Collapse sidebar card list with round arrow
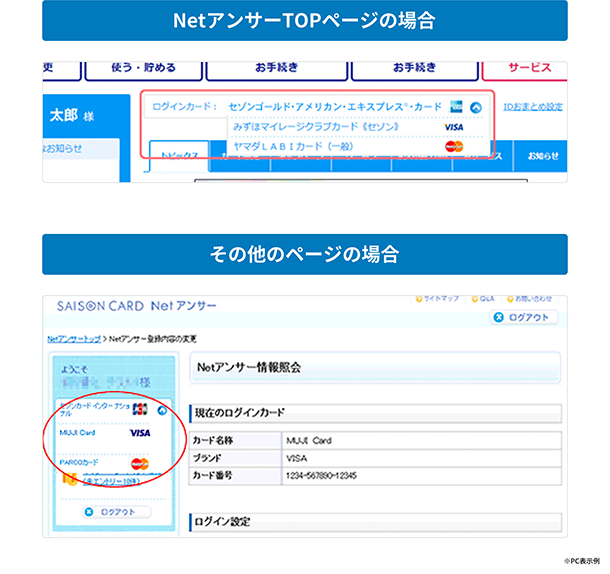The width and height of the screenshot is (610, 574). (x=162, y=410)
